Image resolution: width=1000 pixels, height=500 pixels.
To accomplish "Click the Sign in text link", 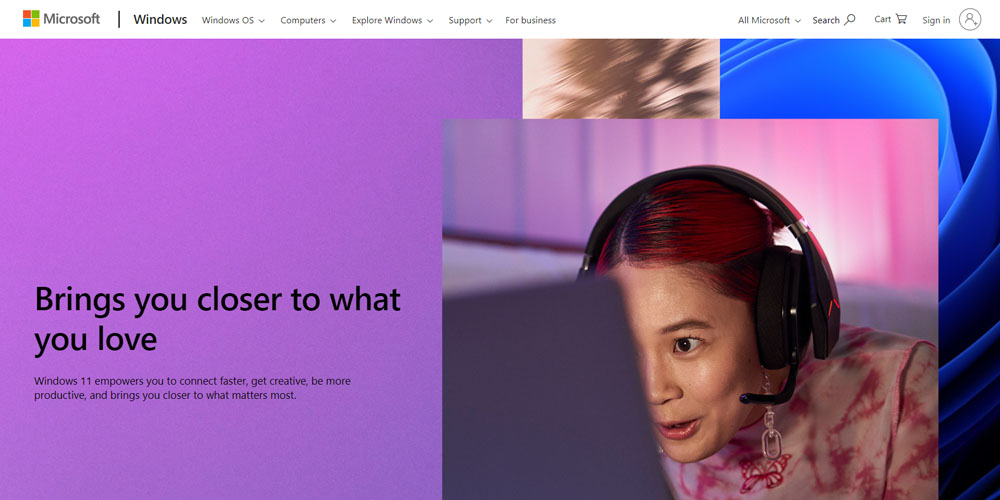I will coord(936,20).
